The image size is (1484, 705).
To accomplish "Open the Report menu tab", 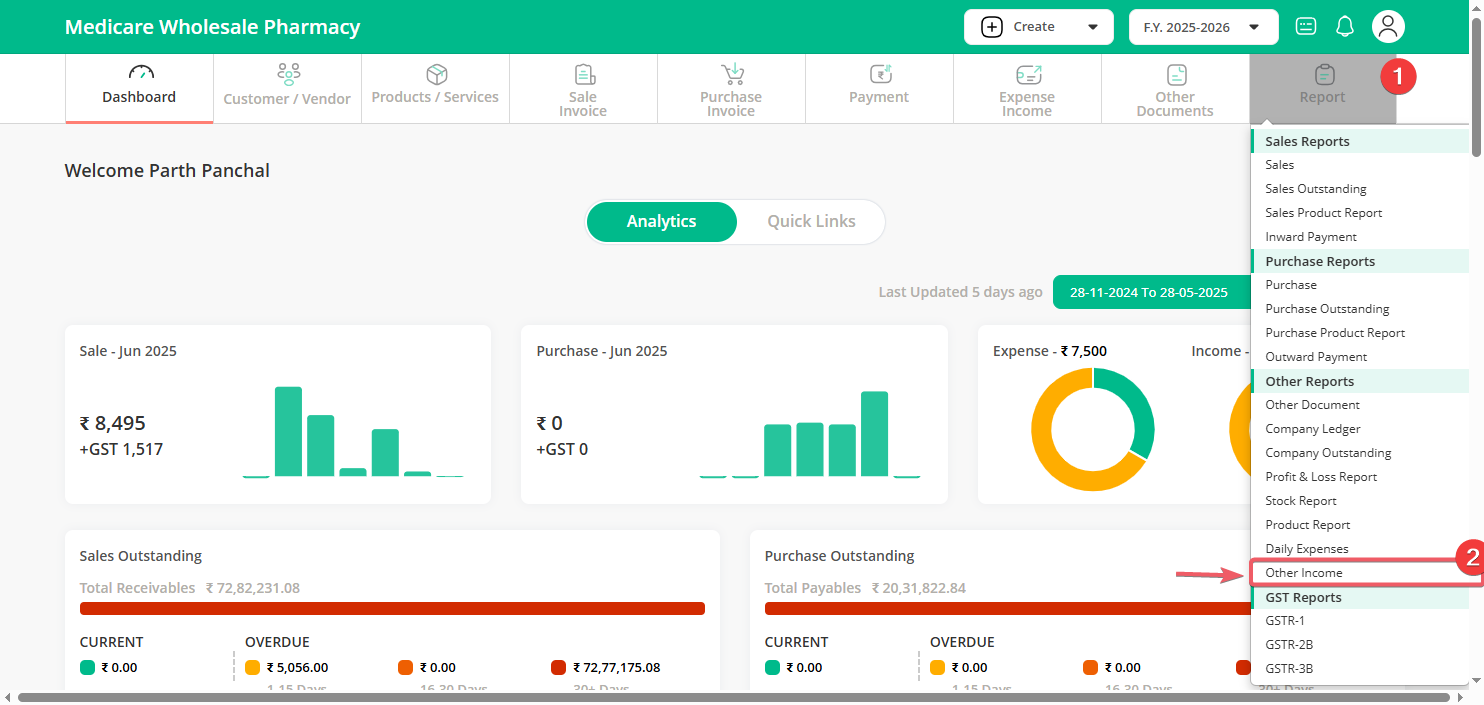I will point(1323,88).
